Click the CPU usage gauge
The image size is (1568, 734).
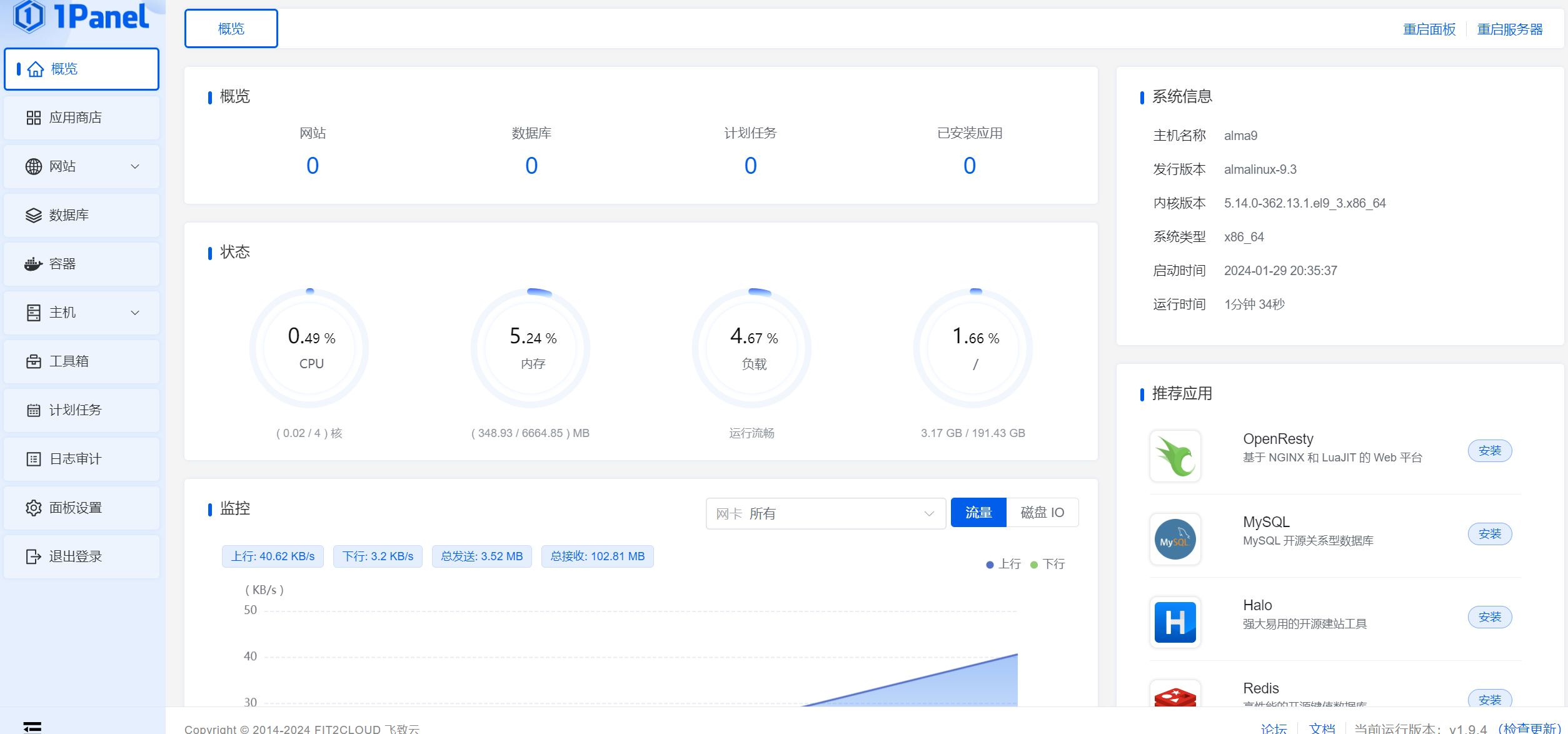pos(309,348)
